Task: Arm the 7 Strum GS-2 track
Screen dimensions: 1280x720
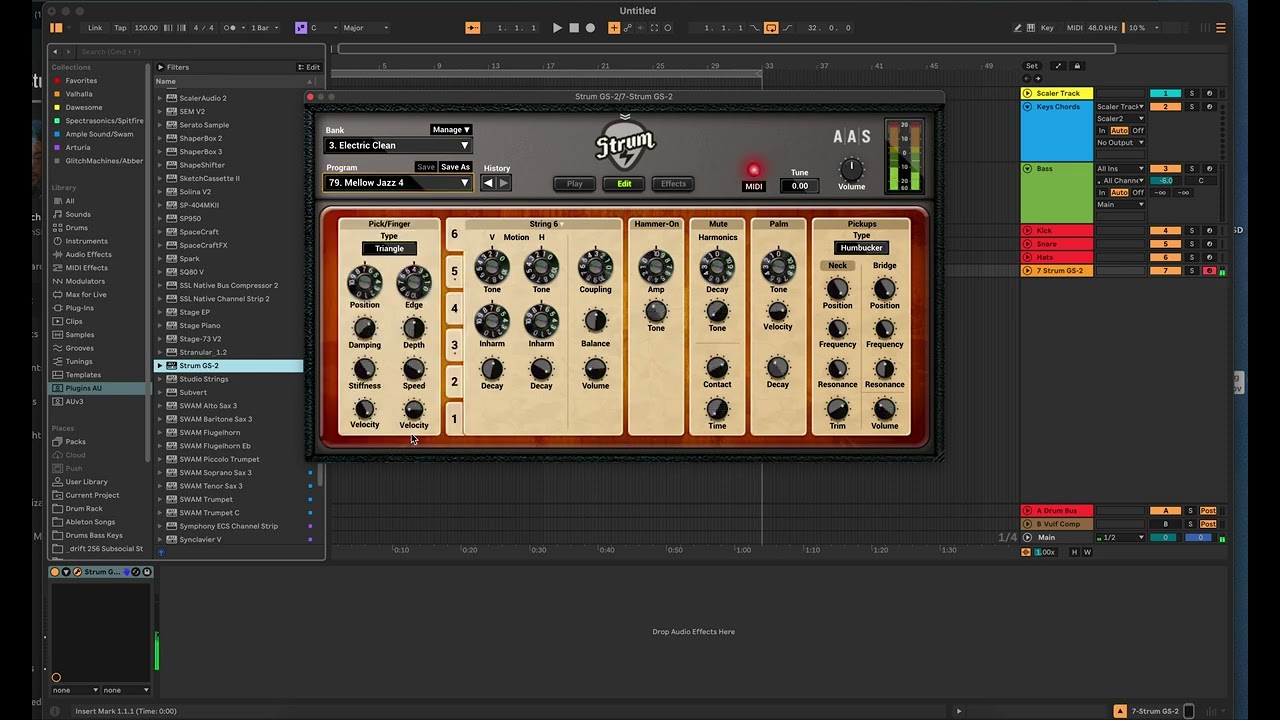Action: (x=1209, y=271)
